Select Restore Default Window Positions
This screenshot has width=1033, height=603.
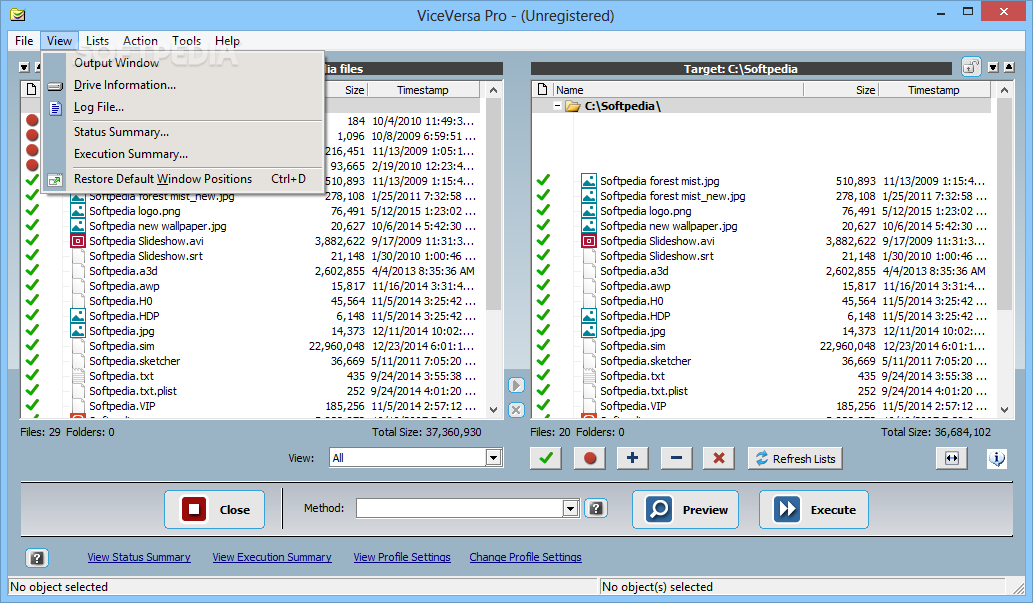pos(183,179)
